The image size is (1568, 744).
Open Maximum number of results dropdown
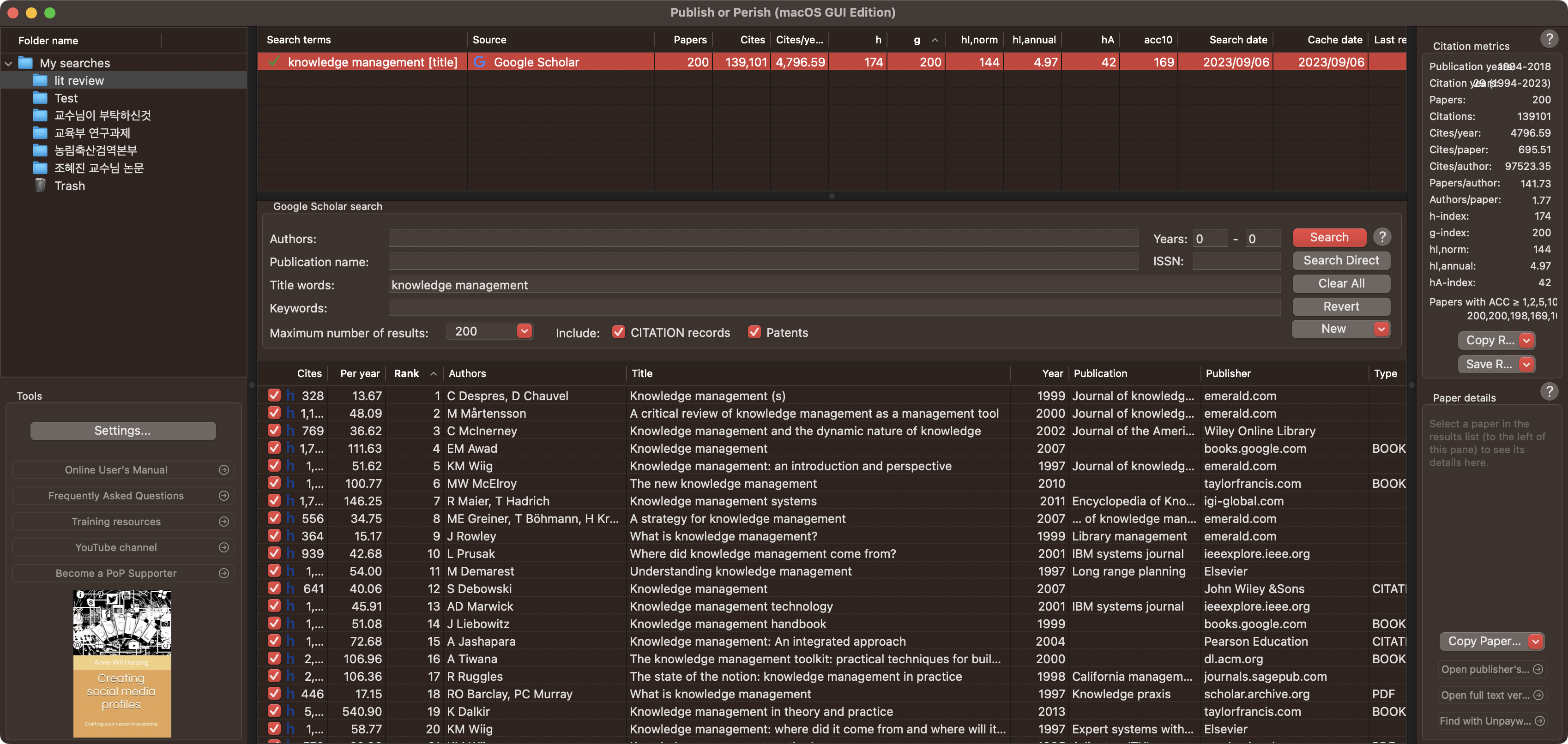(524, 331)
